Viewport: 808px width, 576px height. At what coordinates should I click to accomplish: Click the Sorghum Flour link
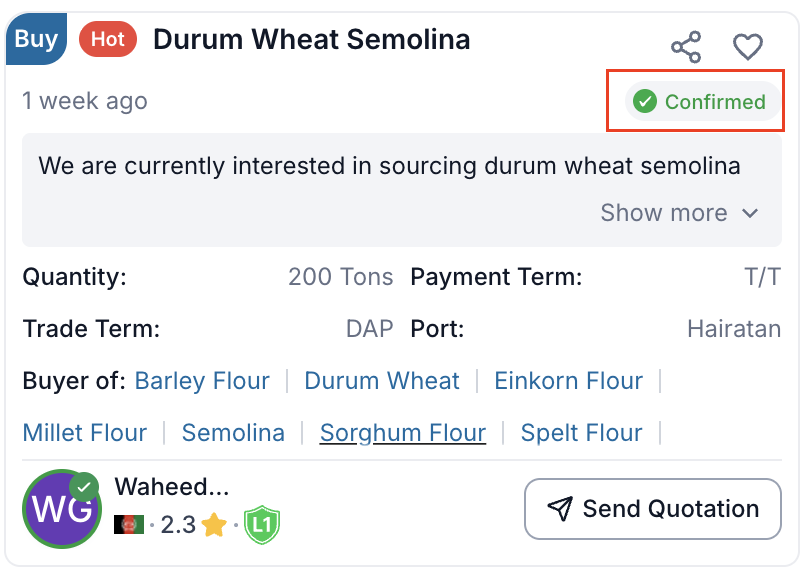pyautogui.click(x=403, y=433)
